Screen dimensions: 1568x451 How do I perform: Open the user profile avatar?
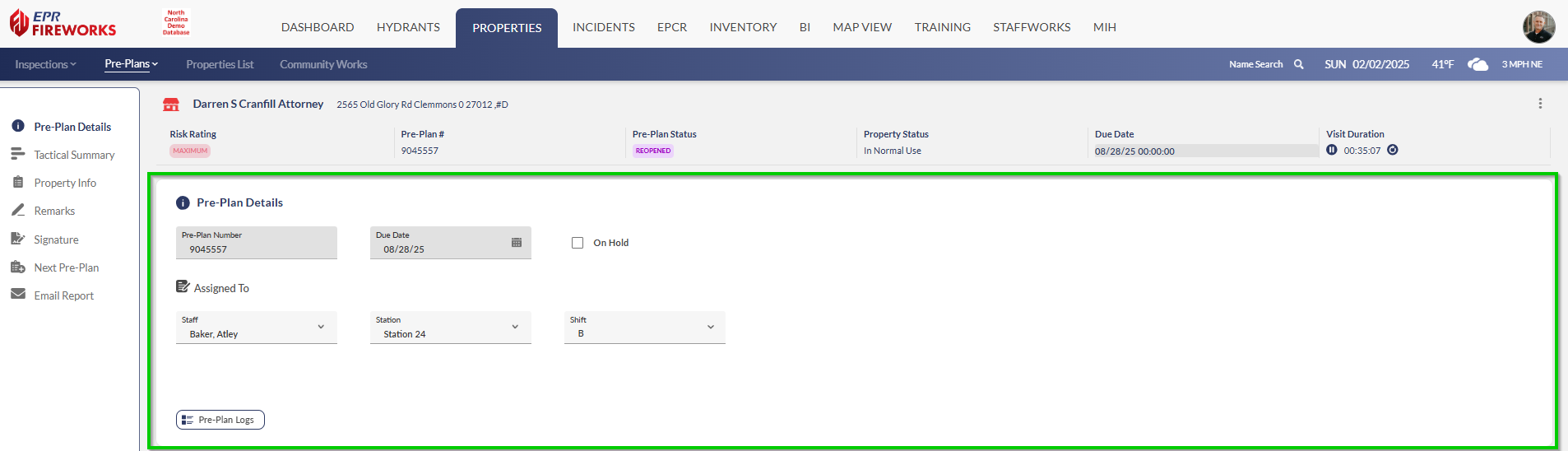[1538, 26]
